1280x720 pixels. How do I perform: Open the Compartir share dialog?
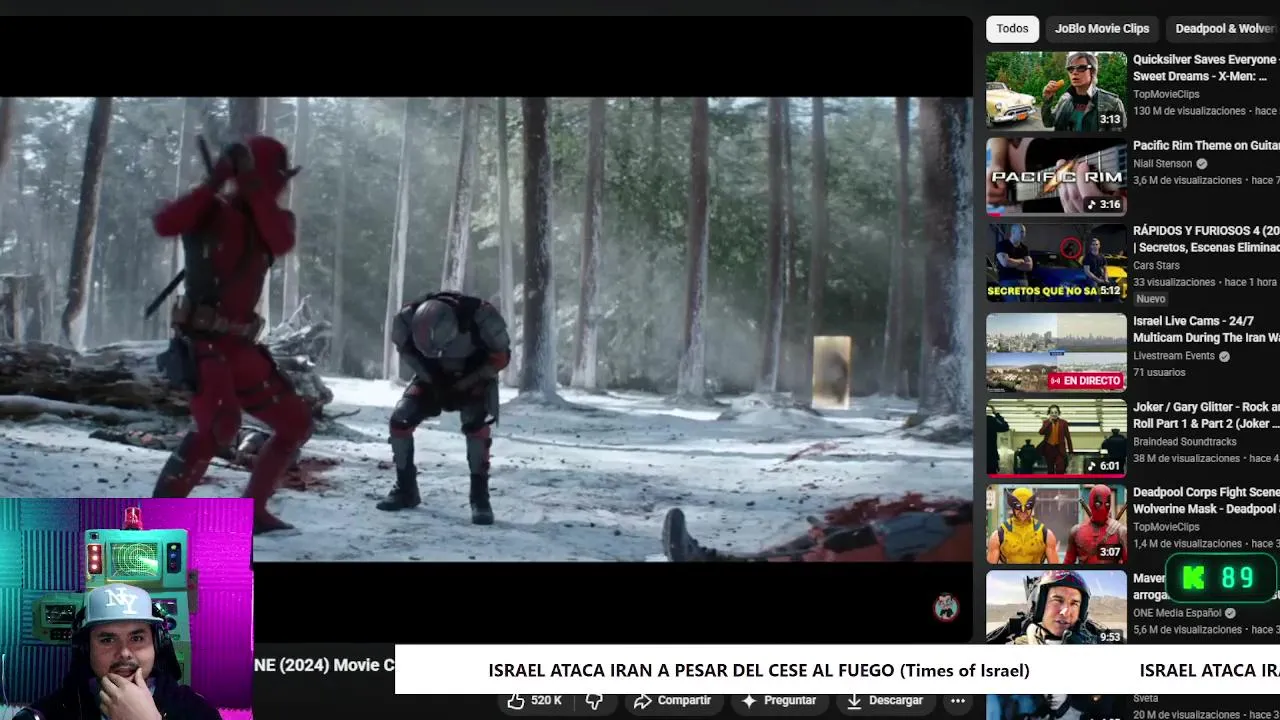pos(672,701)
